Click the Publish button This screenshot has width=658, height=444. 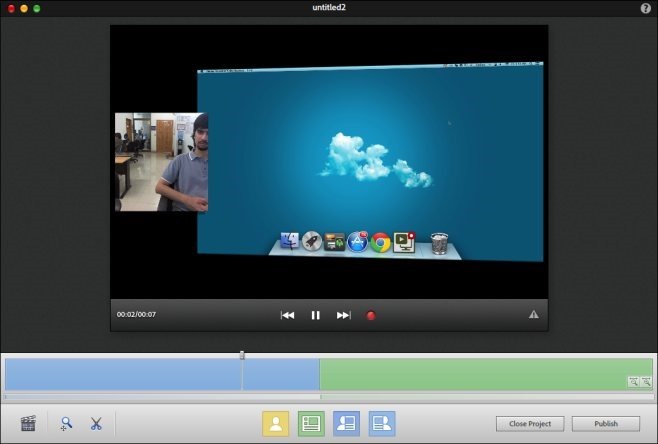pos(606,423)
